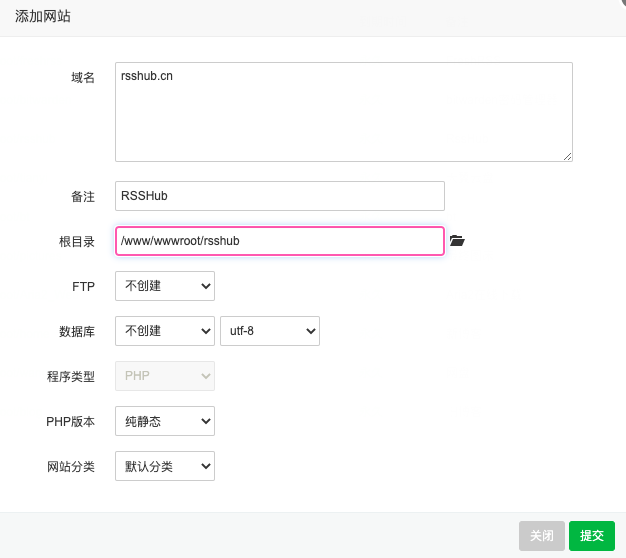626x558 pixels.
Task: Open the FTP 不创建 dropdown
Action: point(164,286)
